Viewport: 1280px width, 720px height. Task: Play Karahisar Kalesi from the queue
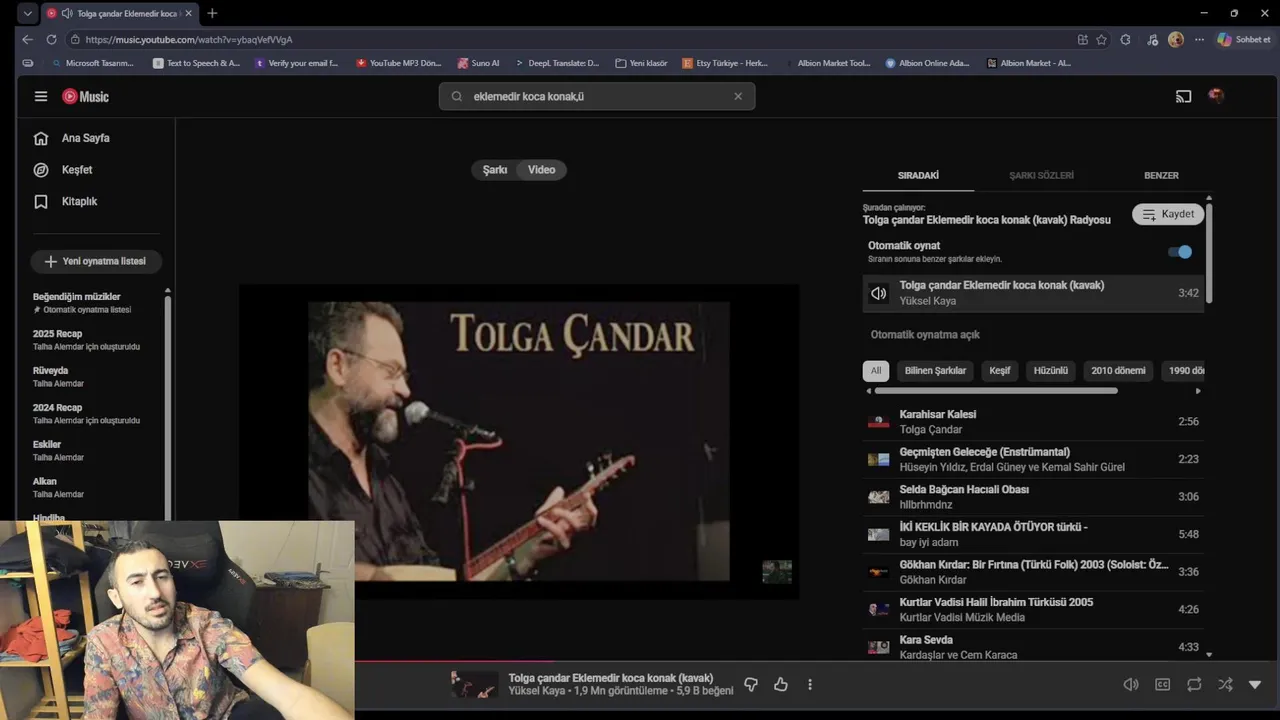click(x=1034, y=421)
